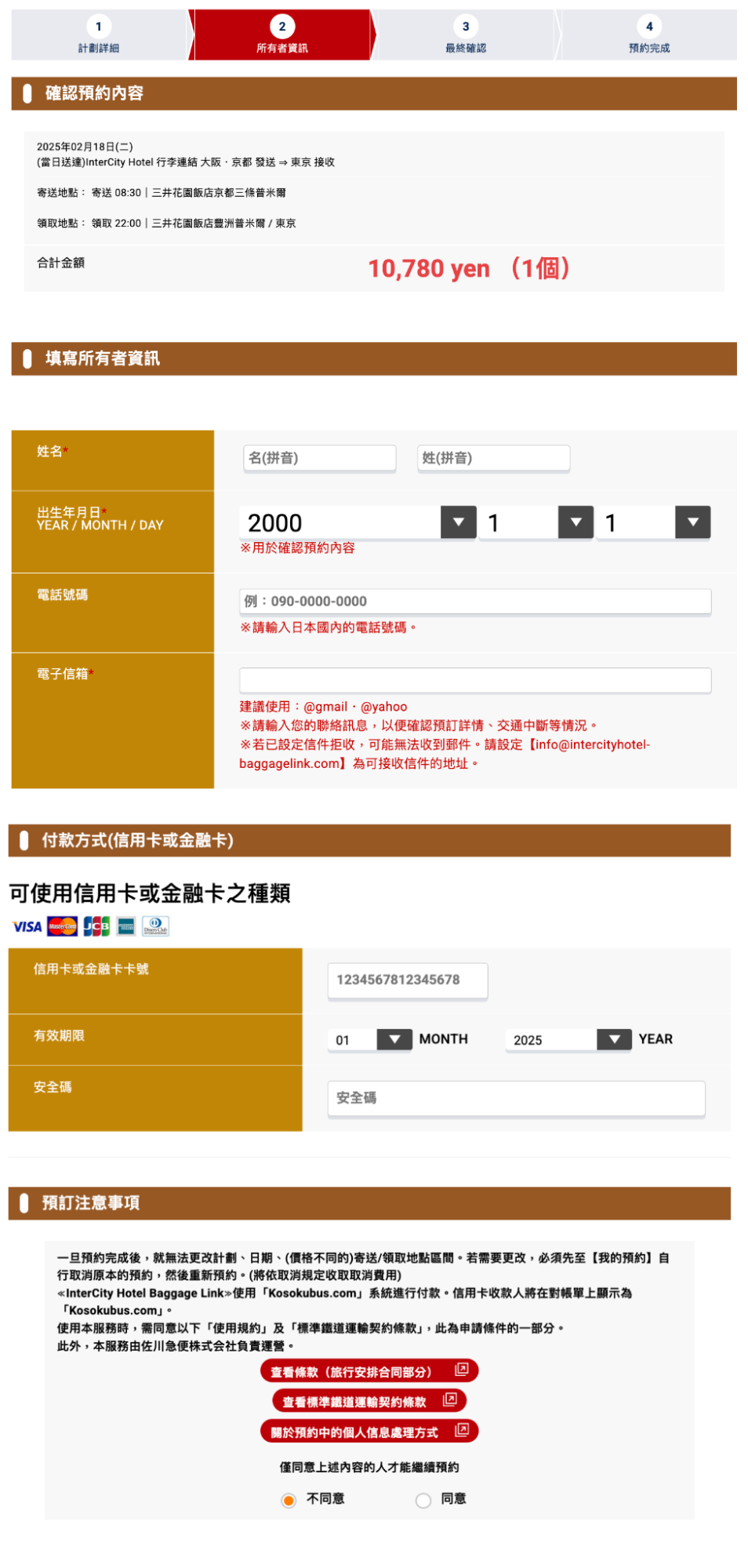Image resolution: width=748 pixels, height=1568 pixels.
Task: Click external-link icon on 個人信息處理方式 button
Action: tap(461, 1430)
